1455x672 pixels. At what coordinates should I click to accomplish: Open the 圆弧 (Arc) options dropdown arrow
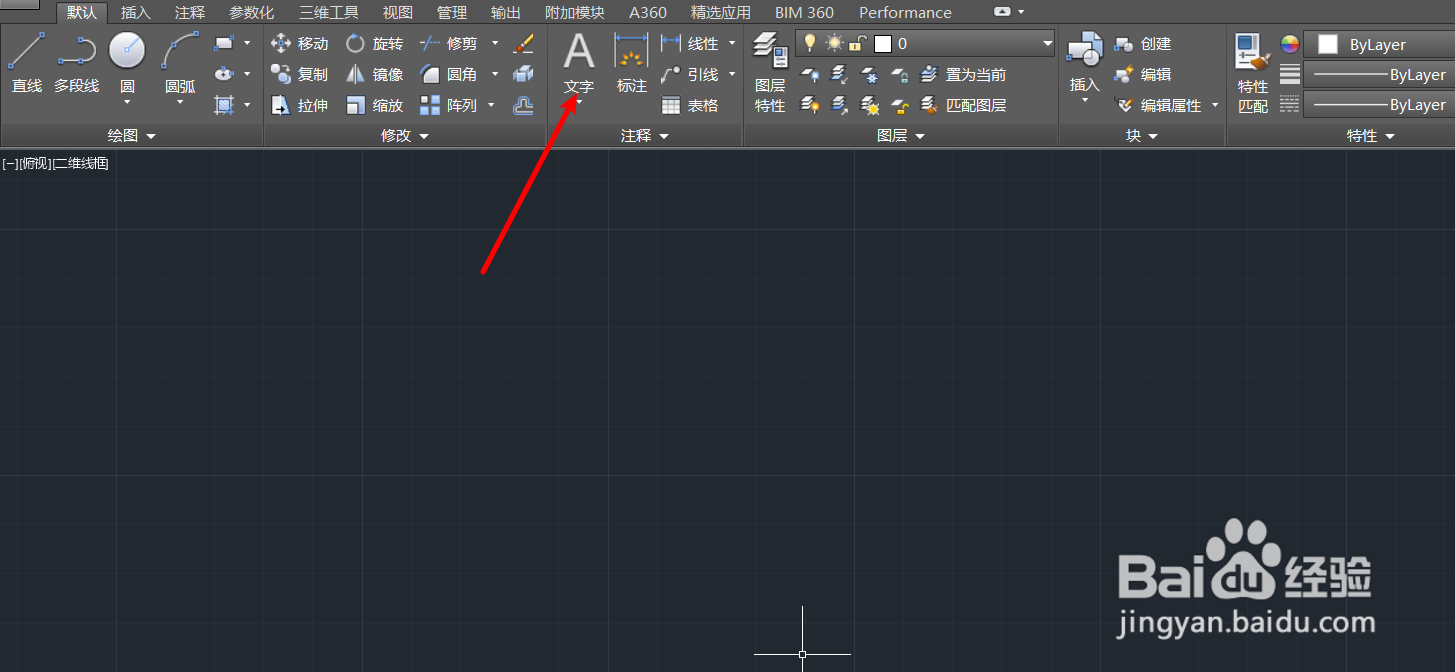pyautogui.click(x=180, y=101)
